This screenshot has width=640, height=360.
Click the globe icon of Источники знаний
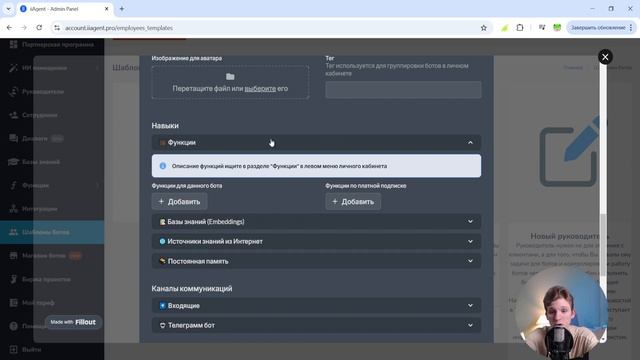point(162,241)
